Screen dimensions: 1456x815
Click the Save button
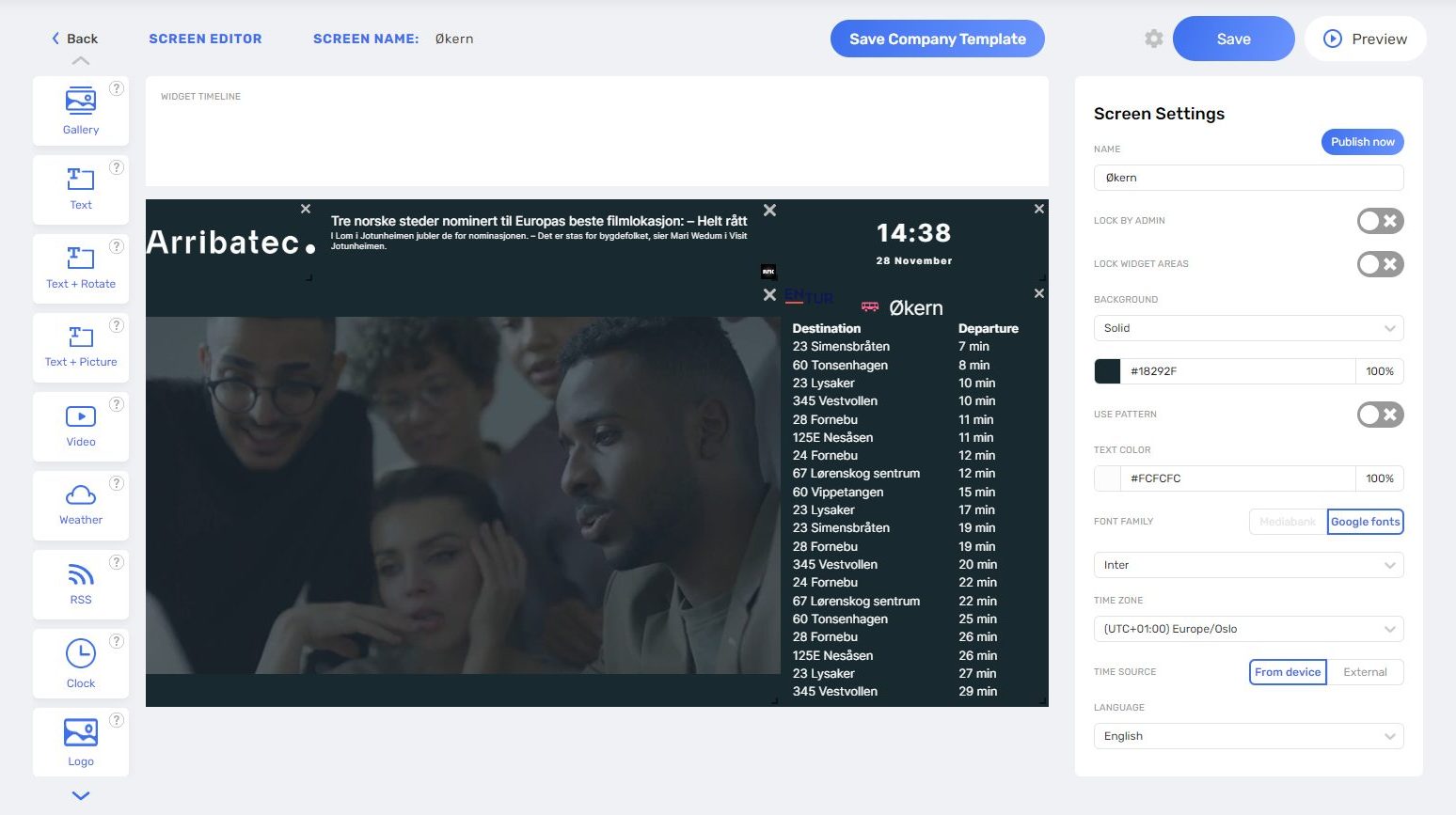(x=1233, y=39)
